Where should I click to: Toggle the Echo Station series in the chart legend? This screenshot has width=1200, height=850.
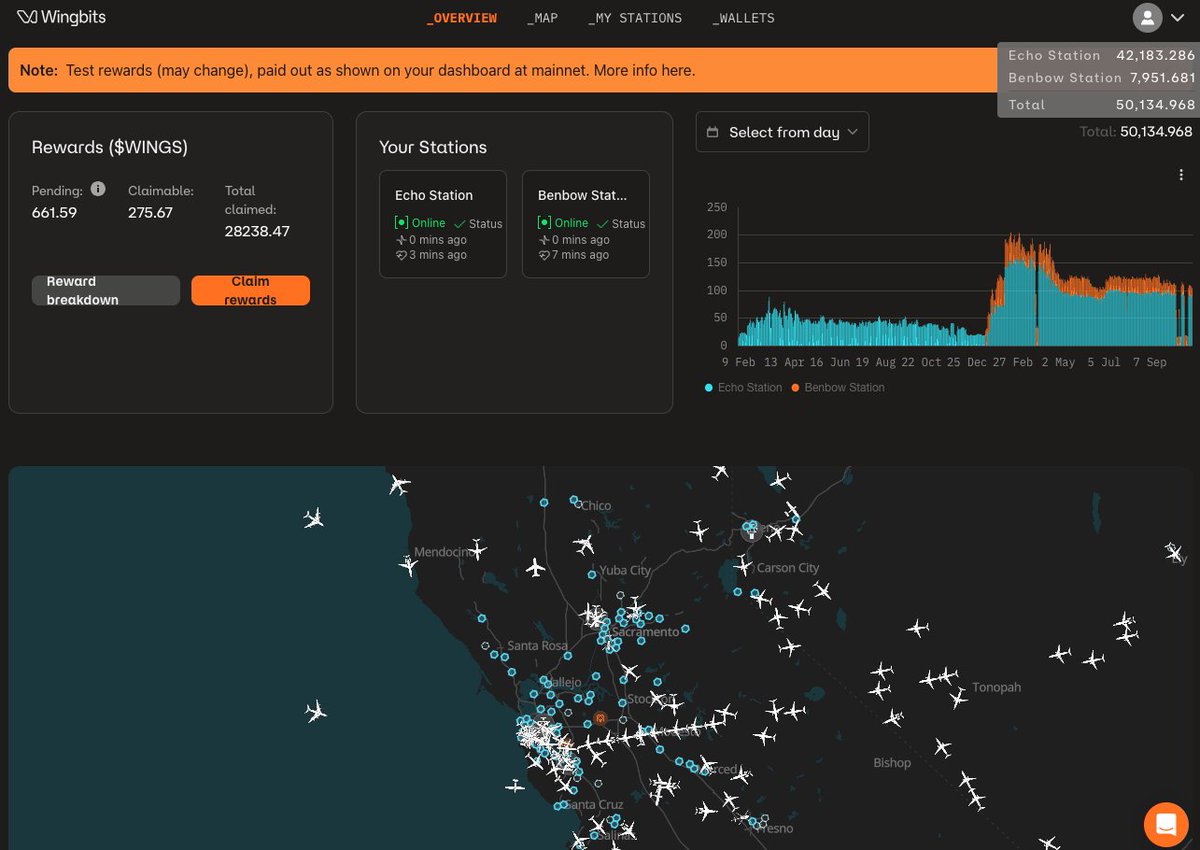pos(744,387)
